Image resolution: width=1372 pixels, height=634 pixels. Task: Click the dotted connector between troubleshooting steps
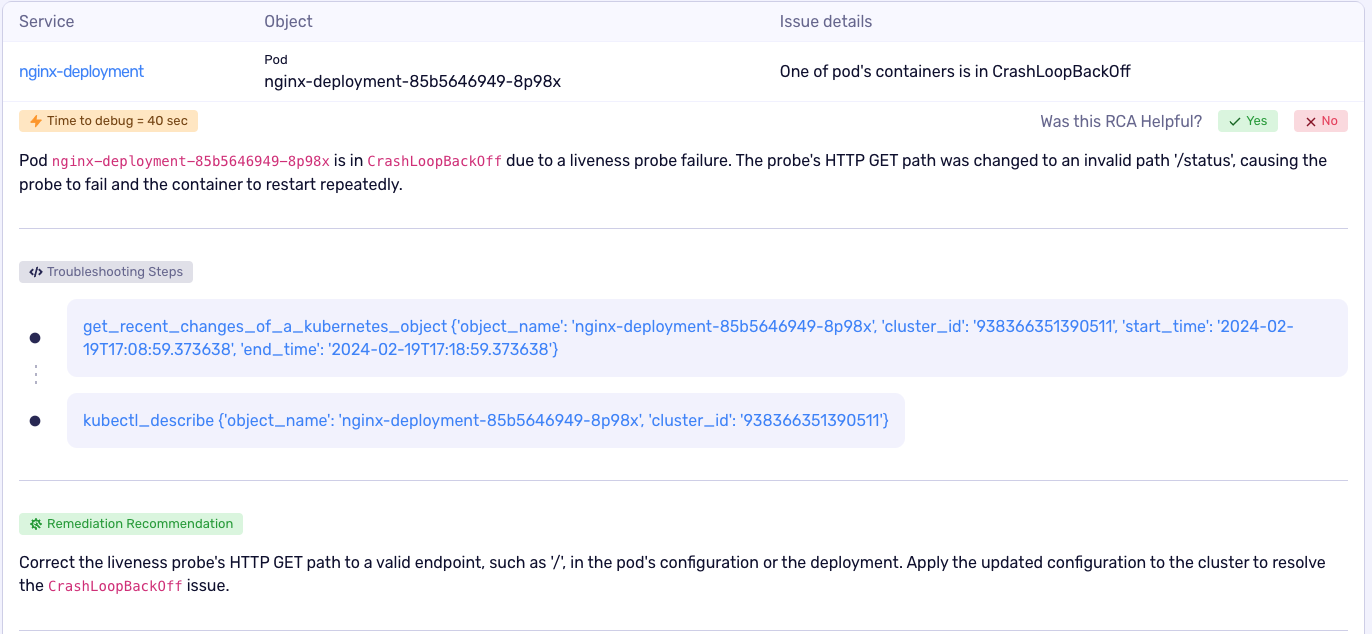click(x=36, y=375)
